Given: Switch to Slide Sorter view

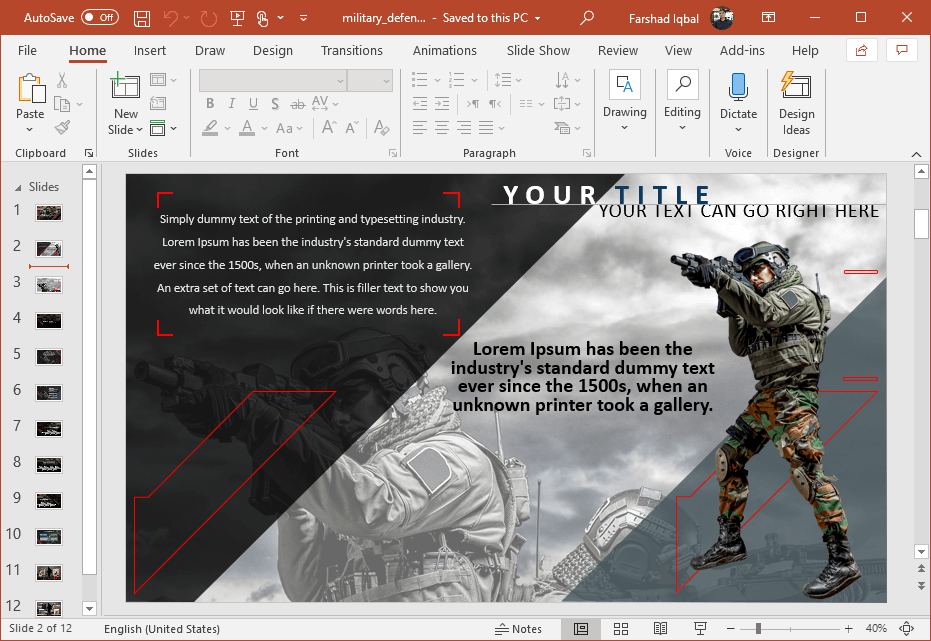Looking at the screenshot, I should coord(620,629).
